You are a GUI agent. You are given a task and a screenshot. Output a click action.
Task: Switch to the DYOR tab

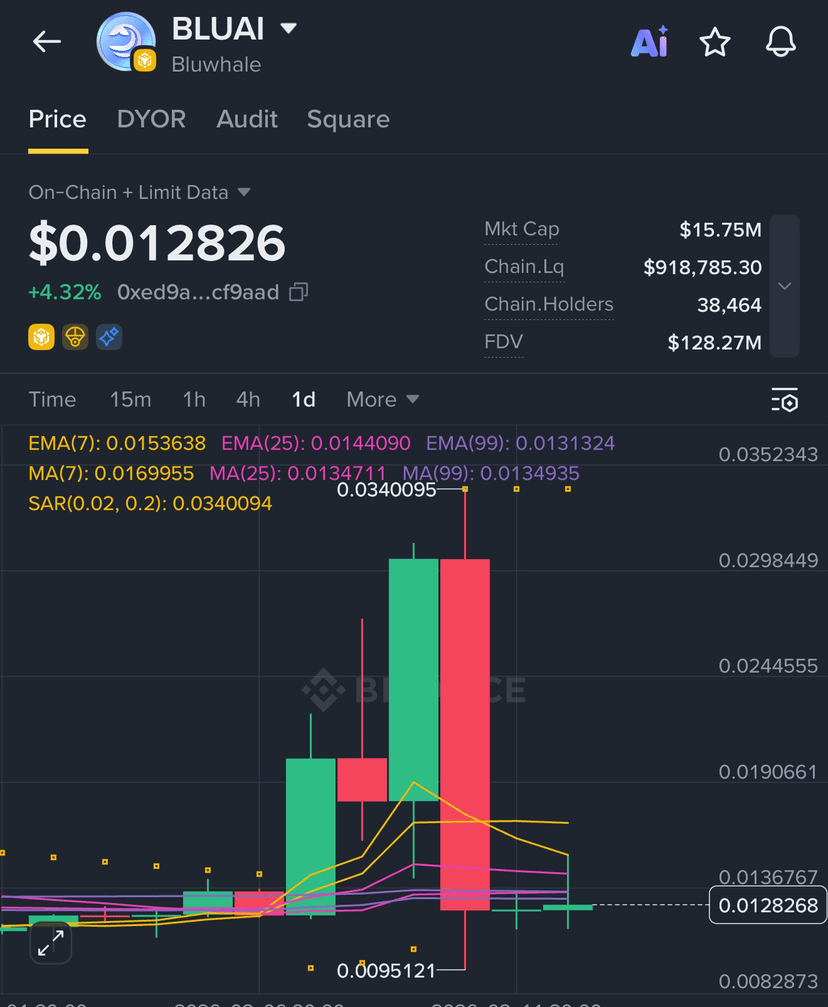tap(151, 119)
